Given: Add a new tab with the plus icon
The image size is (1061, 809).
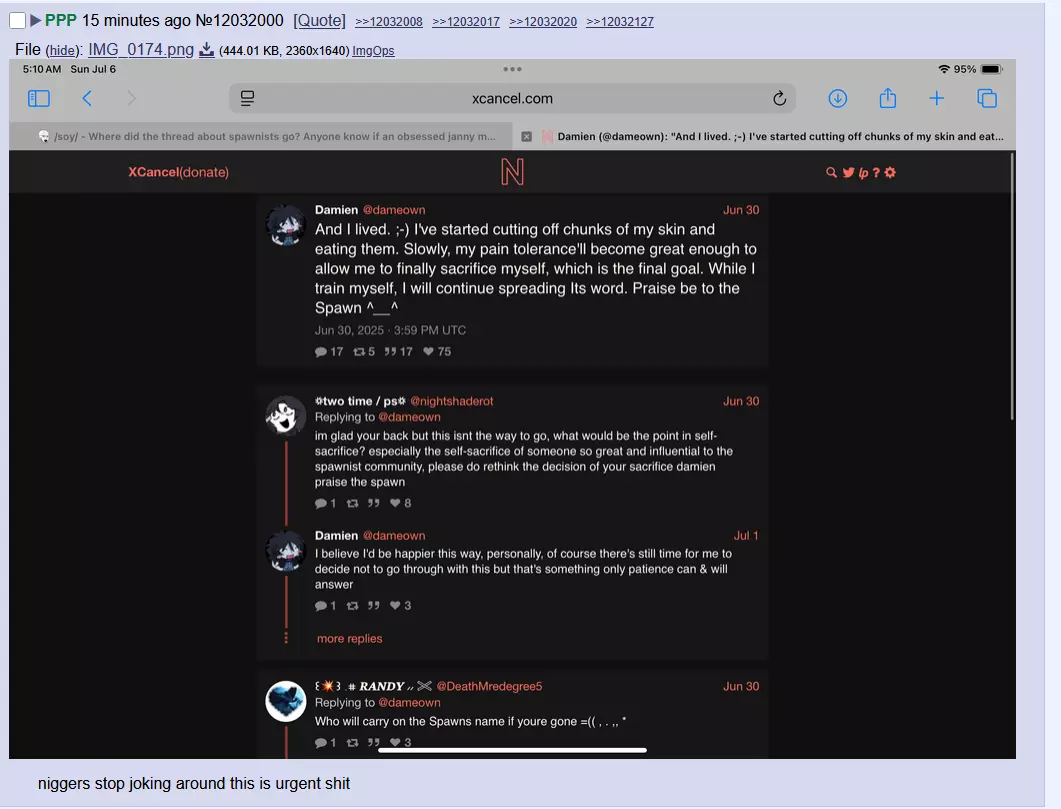Looking at the screenshot, I should point(936,99).
